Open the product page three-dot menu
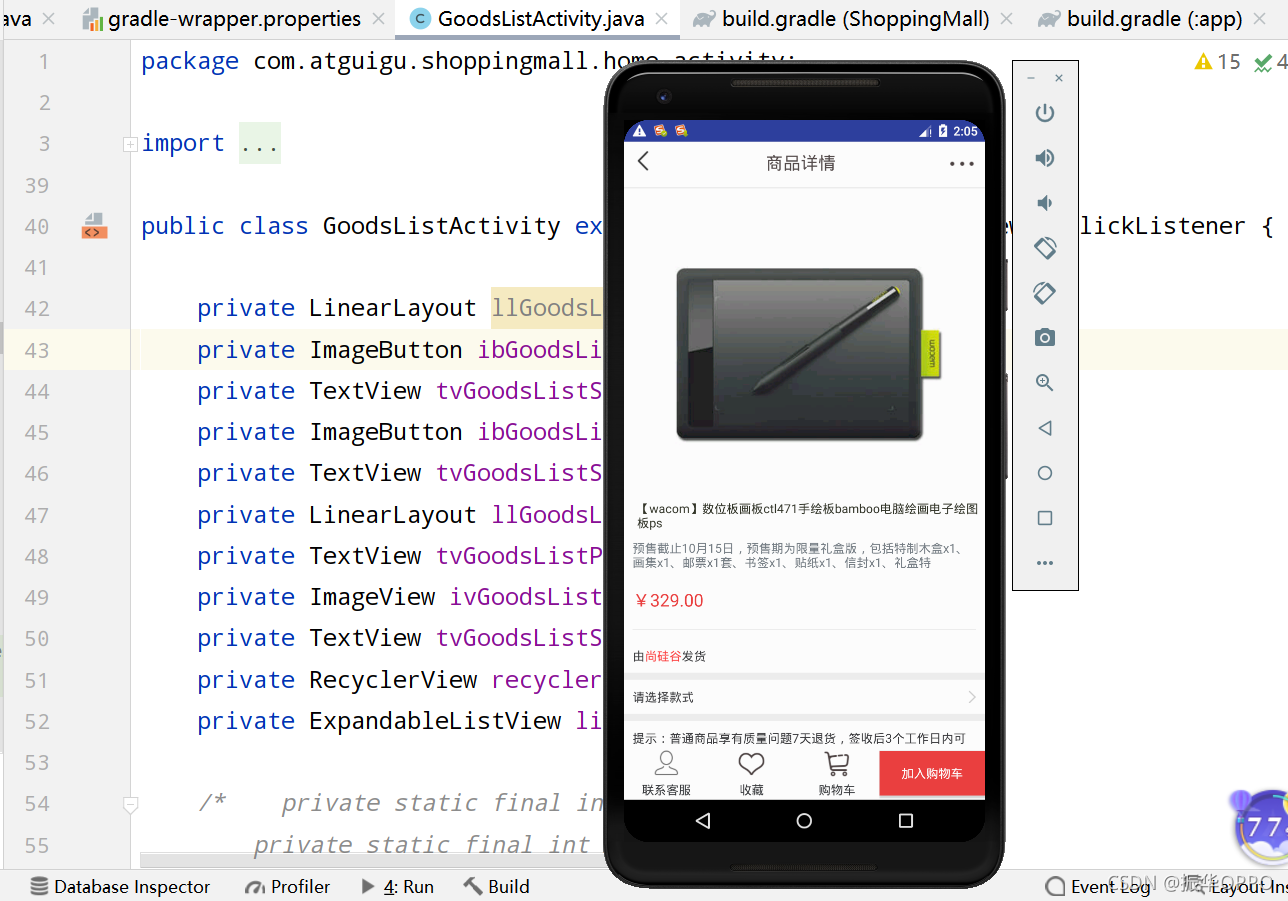The width and height of the screenshot is (1288, 901). [x=962, y=163]
